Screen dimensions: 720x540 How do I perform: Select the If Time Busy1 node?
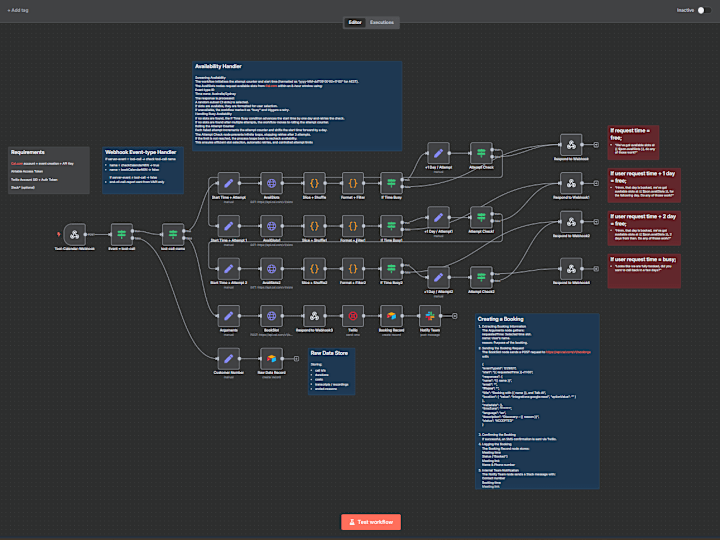coord(391,226)
